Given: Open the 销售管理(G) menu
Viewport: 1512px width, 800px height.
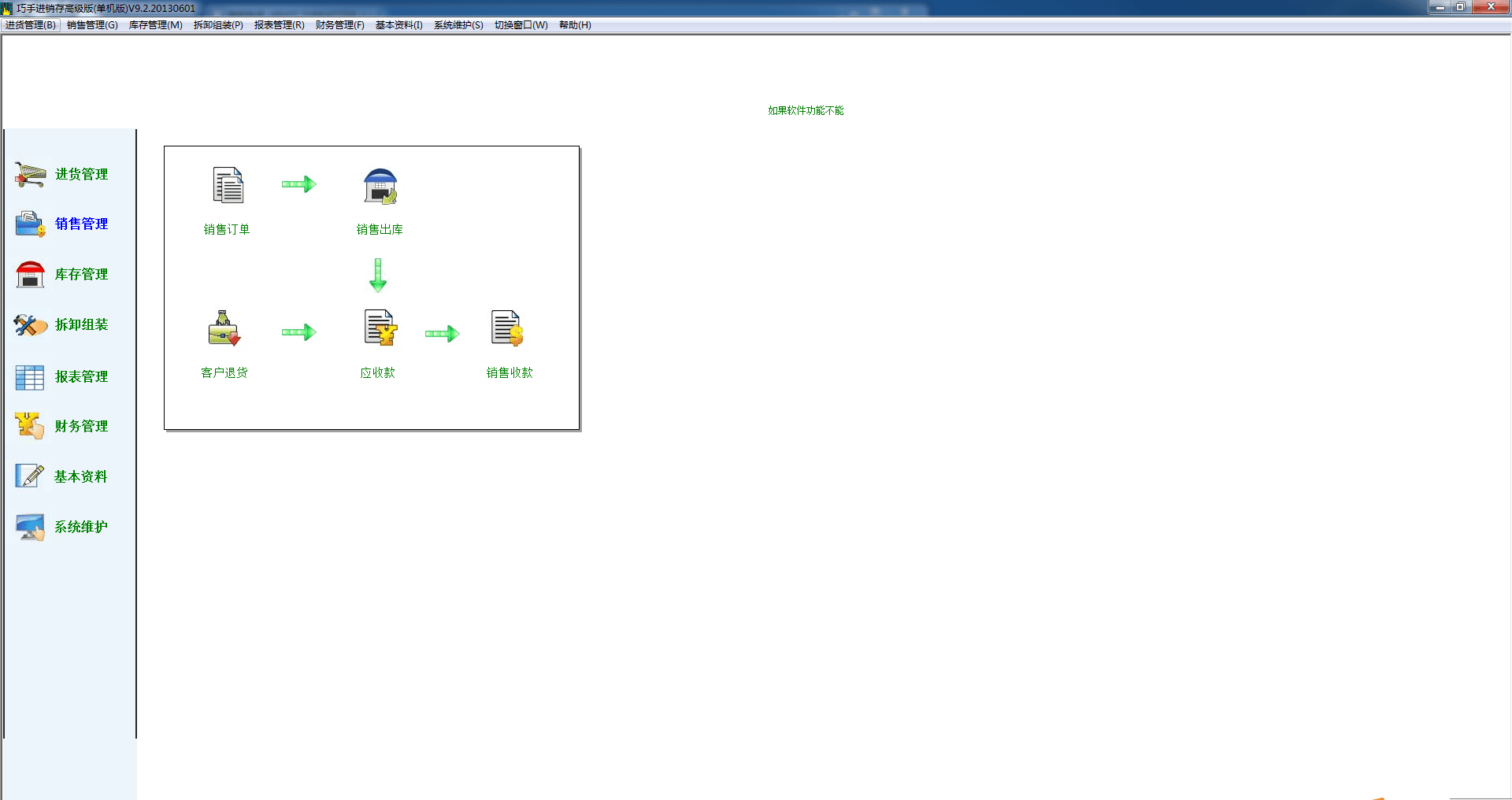Looking at the screenshot, I should tap(92, 25).
